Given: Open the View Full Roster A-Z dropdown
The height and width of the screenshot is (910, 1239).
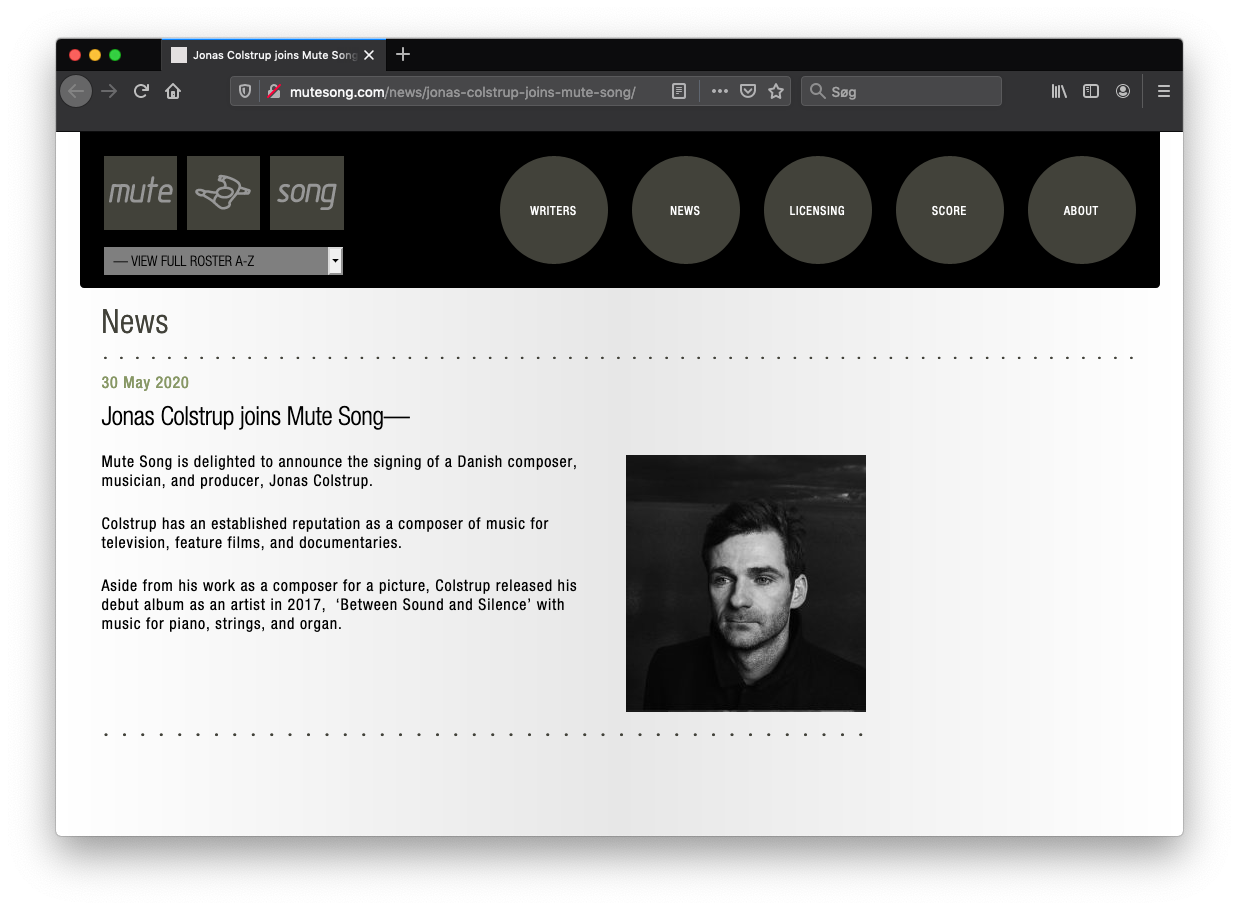Looking at the screenshot, I should click(x=223, y=261).
